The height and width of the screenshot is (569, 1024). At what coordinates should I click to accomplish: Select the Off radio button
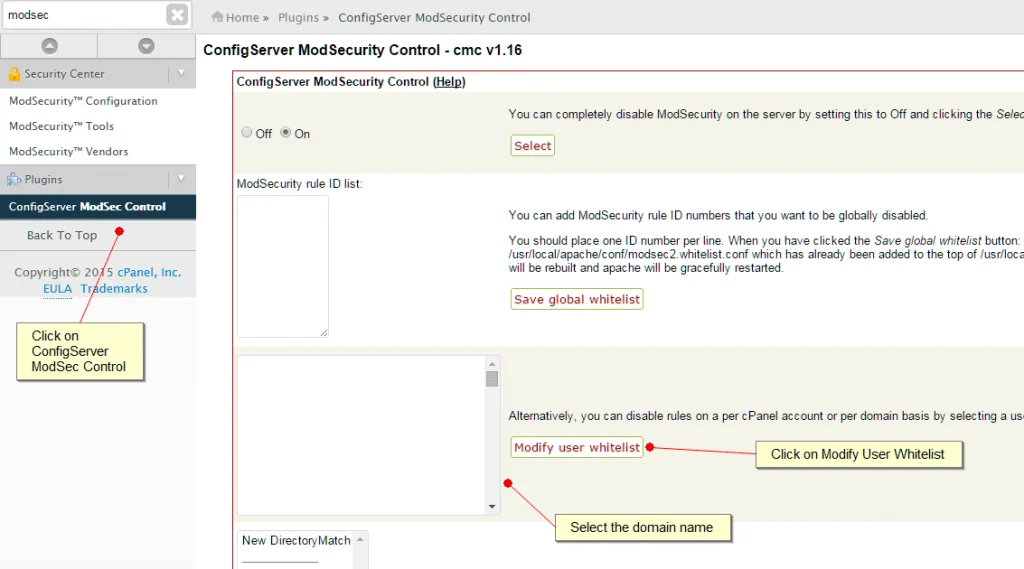point(246,132)
